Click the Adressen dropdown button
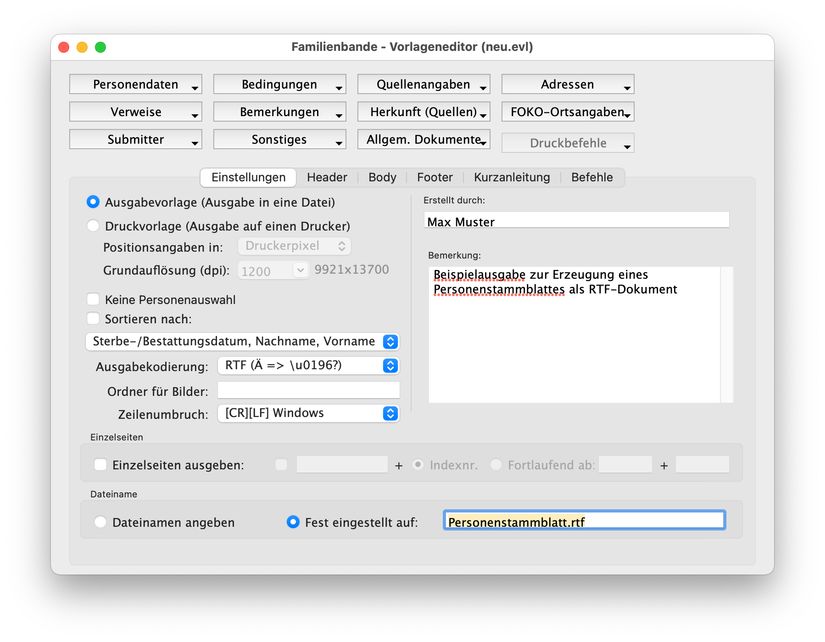Image resolution: width=825 pixels, height=642 pixels. pyautogui.click(x=567, y=85)
